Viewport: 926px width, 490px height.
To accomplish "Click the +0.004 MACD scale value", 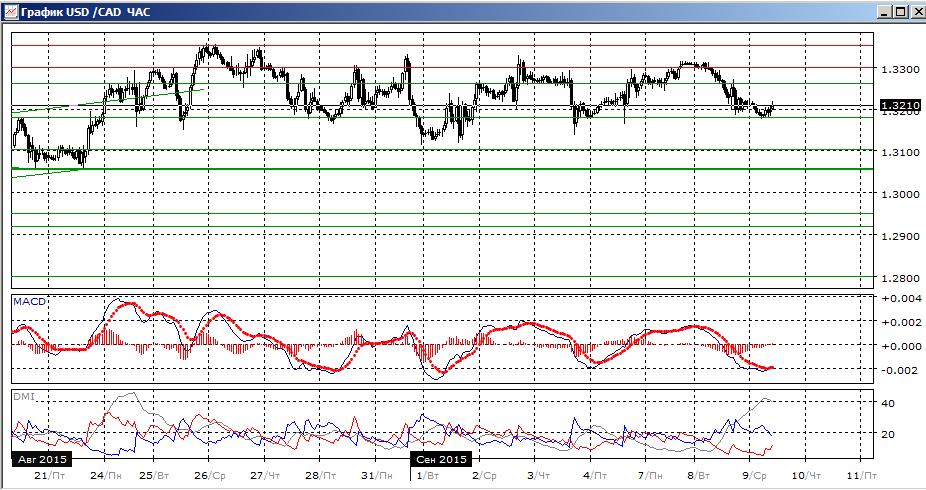I will 900,298.
